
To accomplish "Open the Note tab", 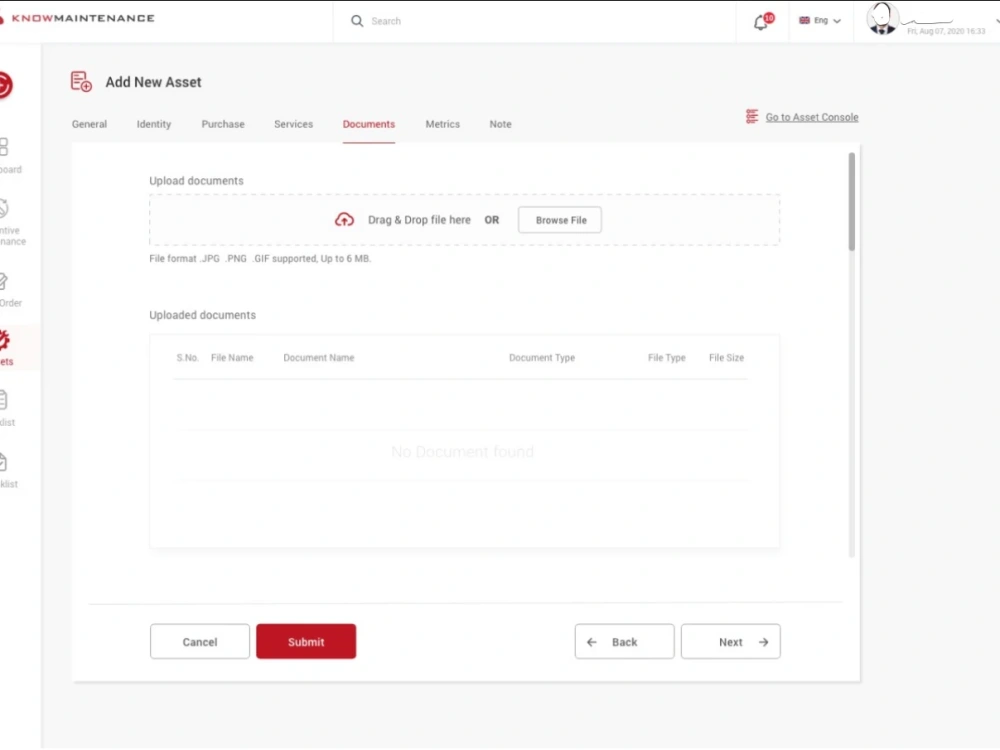I will (501, 124).
